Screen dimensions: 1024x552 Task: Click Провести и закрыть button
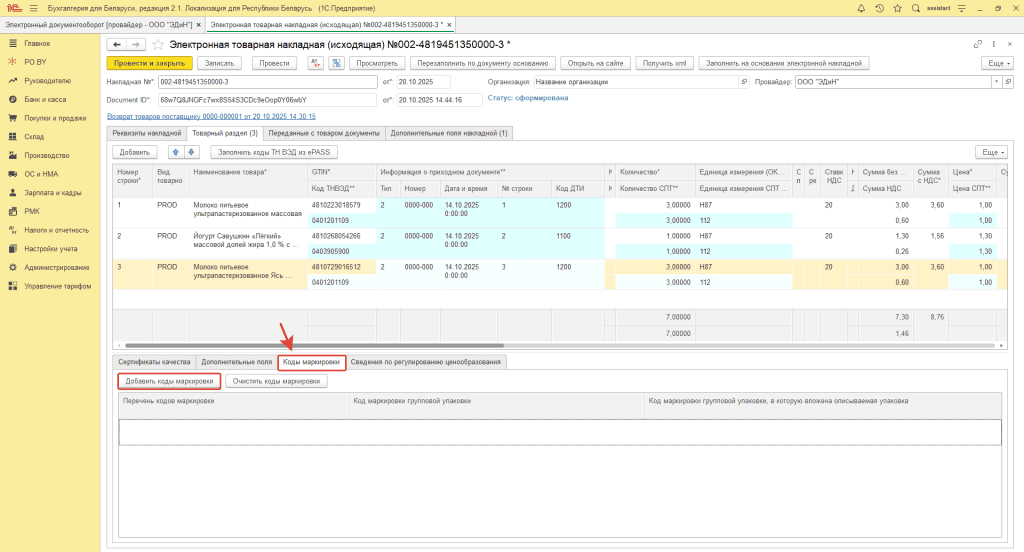pos(148,63)
